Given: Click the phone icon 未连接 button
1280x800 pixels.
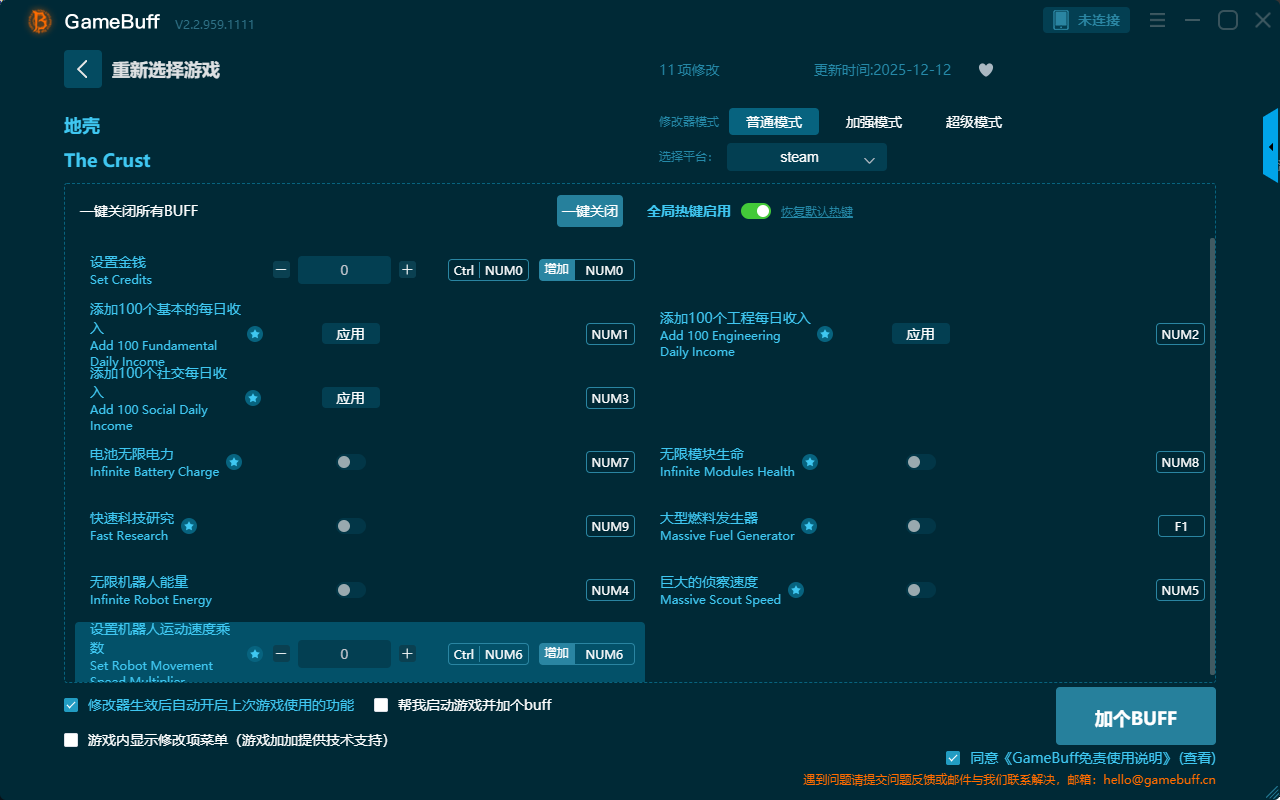Looking at the screenshot, I should click(1087, 20).
